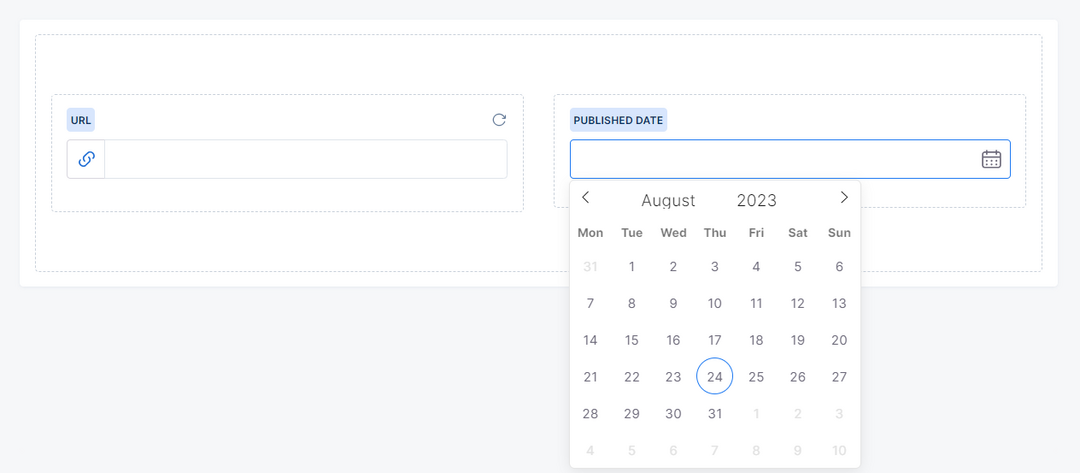Open the August month dropdown
The image size is (1080, 473).
(x=668, y=200)
